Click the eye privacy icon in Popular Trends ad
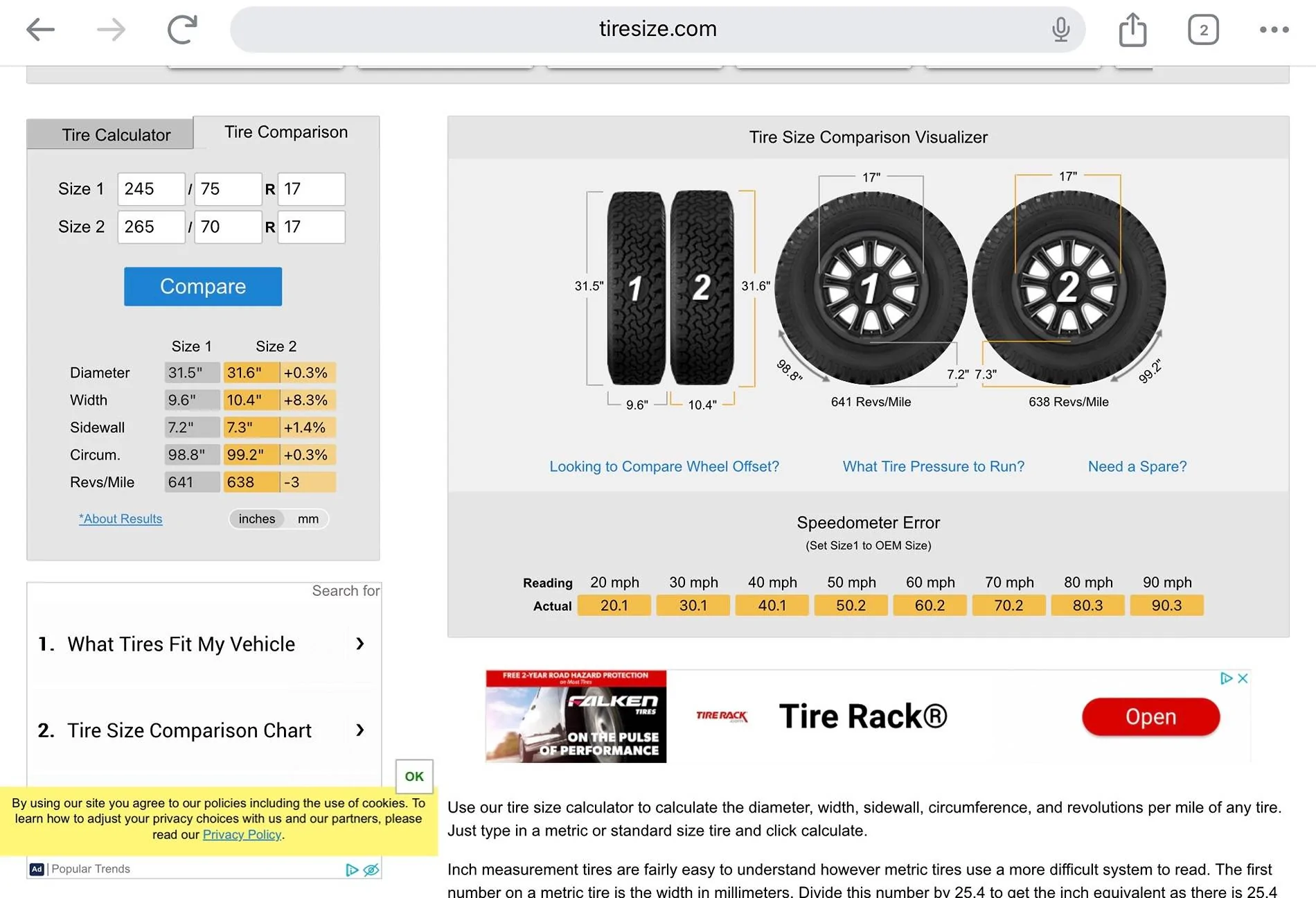The width and height of the screenshot is (1316, 898). [371, 870]
